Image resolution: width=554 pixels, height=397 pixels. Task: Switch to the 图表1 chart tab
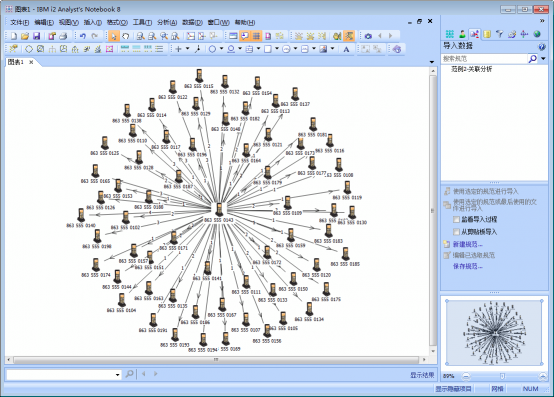click(16, 62)
